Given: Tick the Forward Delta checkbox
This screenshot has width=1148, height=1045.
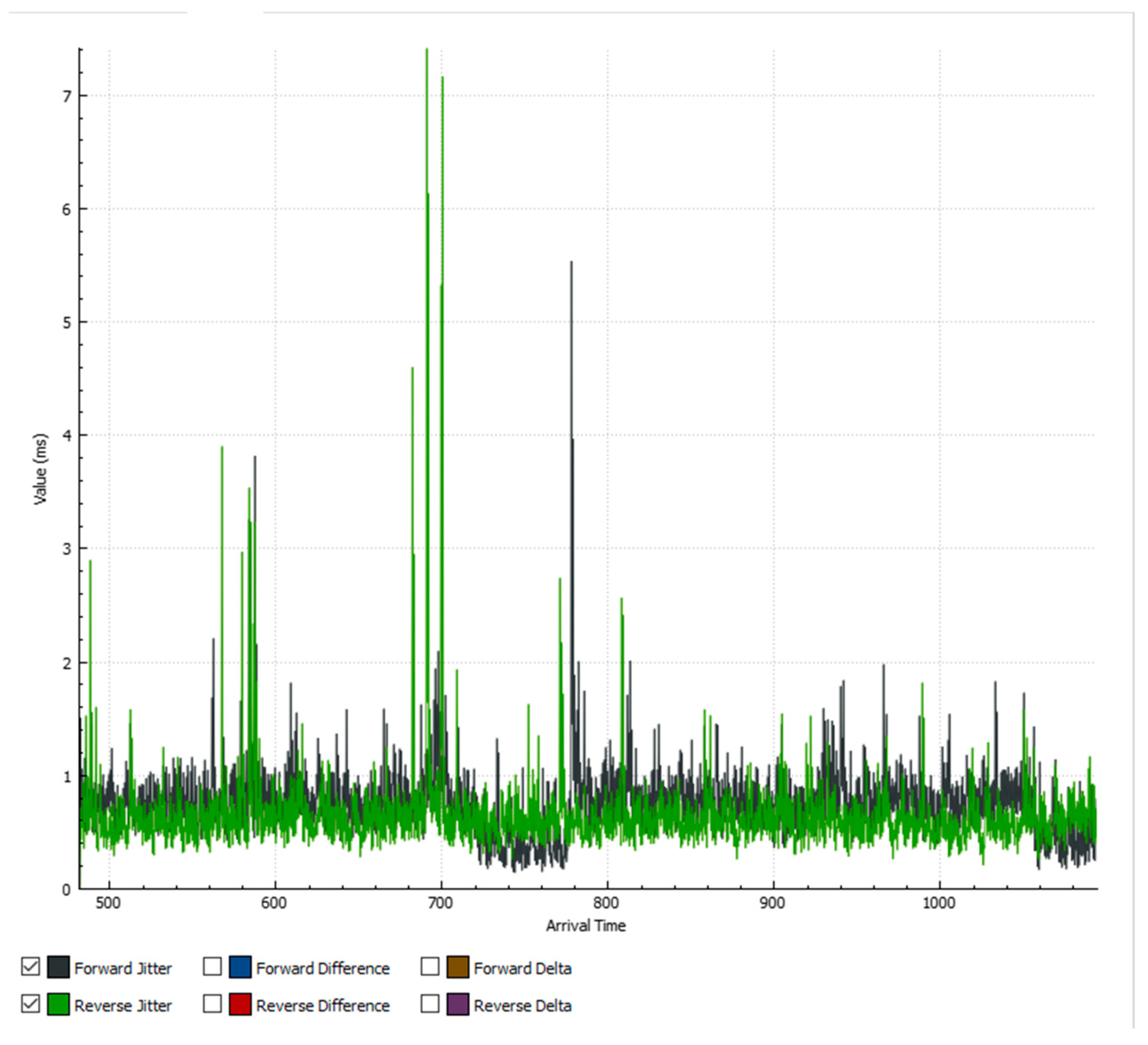Looking at the screenshot, I should pos(430,967).
